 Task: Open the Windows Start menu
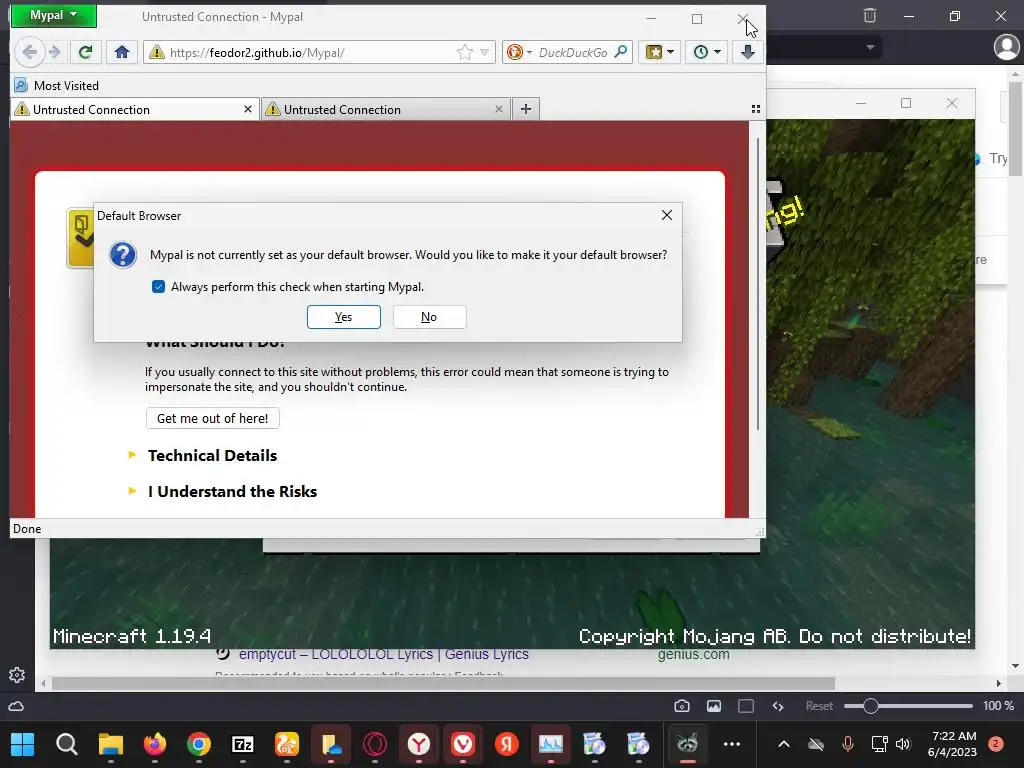tap(23, 744)
